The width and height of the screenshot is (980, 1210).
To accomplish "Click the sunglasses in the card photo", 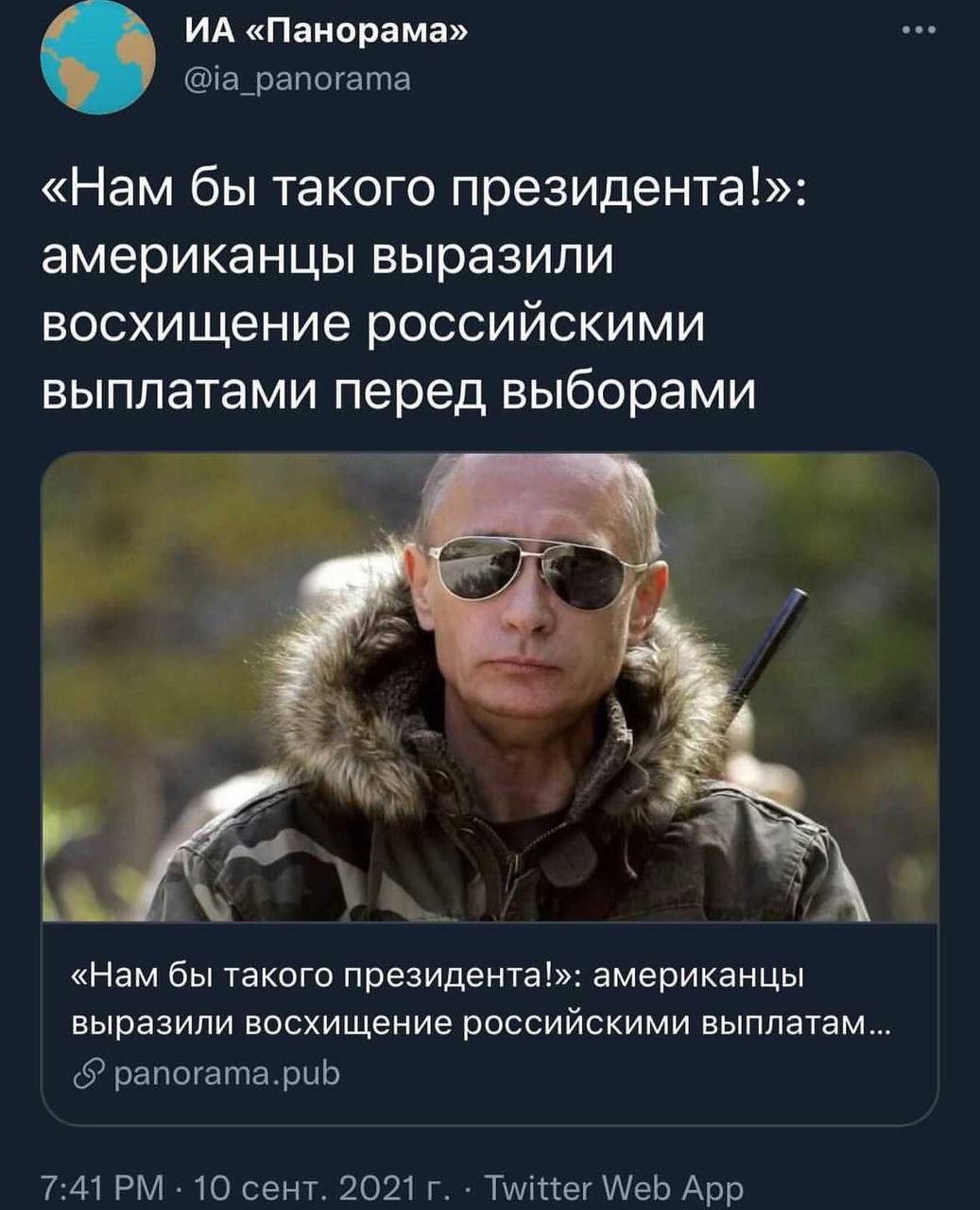I will pos(539,573).
